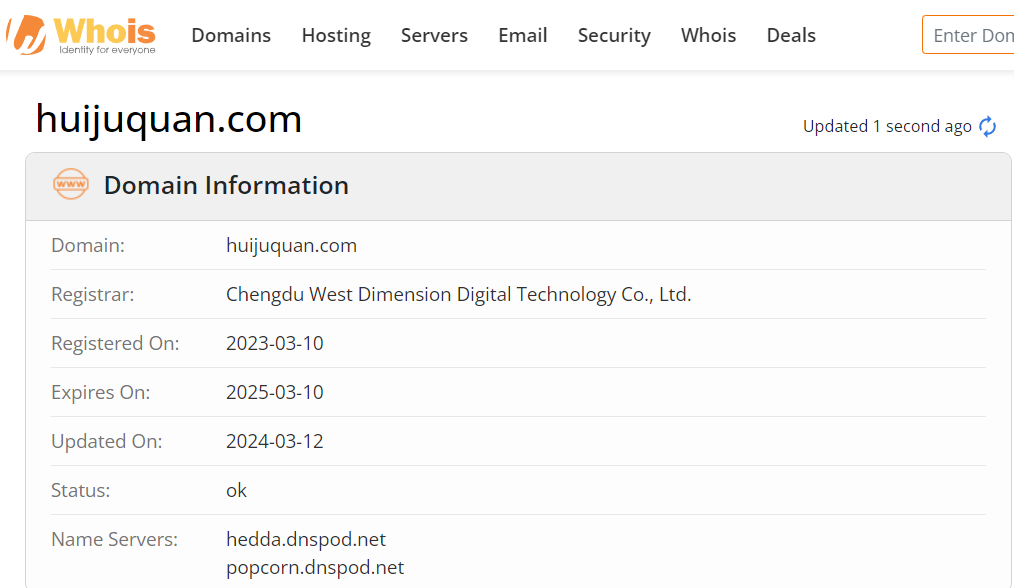Open the Deals menu
This screenshot has width=1014, height=588.
coord(791,35)
